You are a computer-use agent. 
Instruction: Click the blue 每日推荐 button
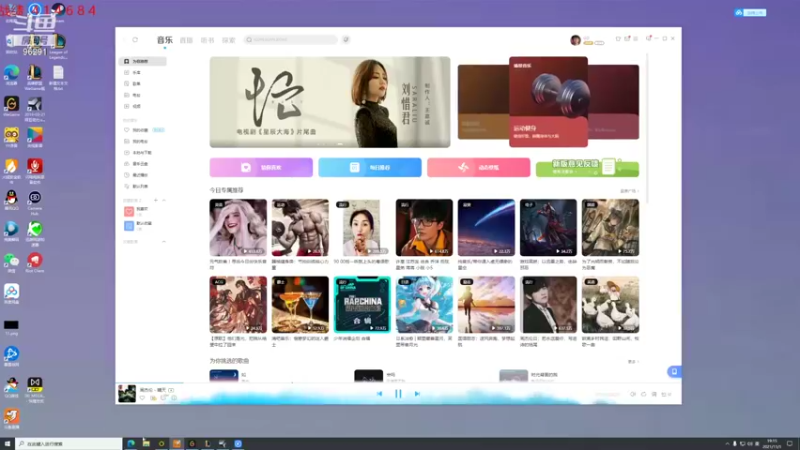pyautogui.click(x=370, y=167)
